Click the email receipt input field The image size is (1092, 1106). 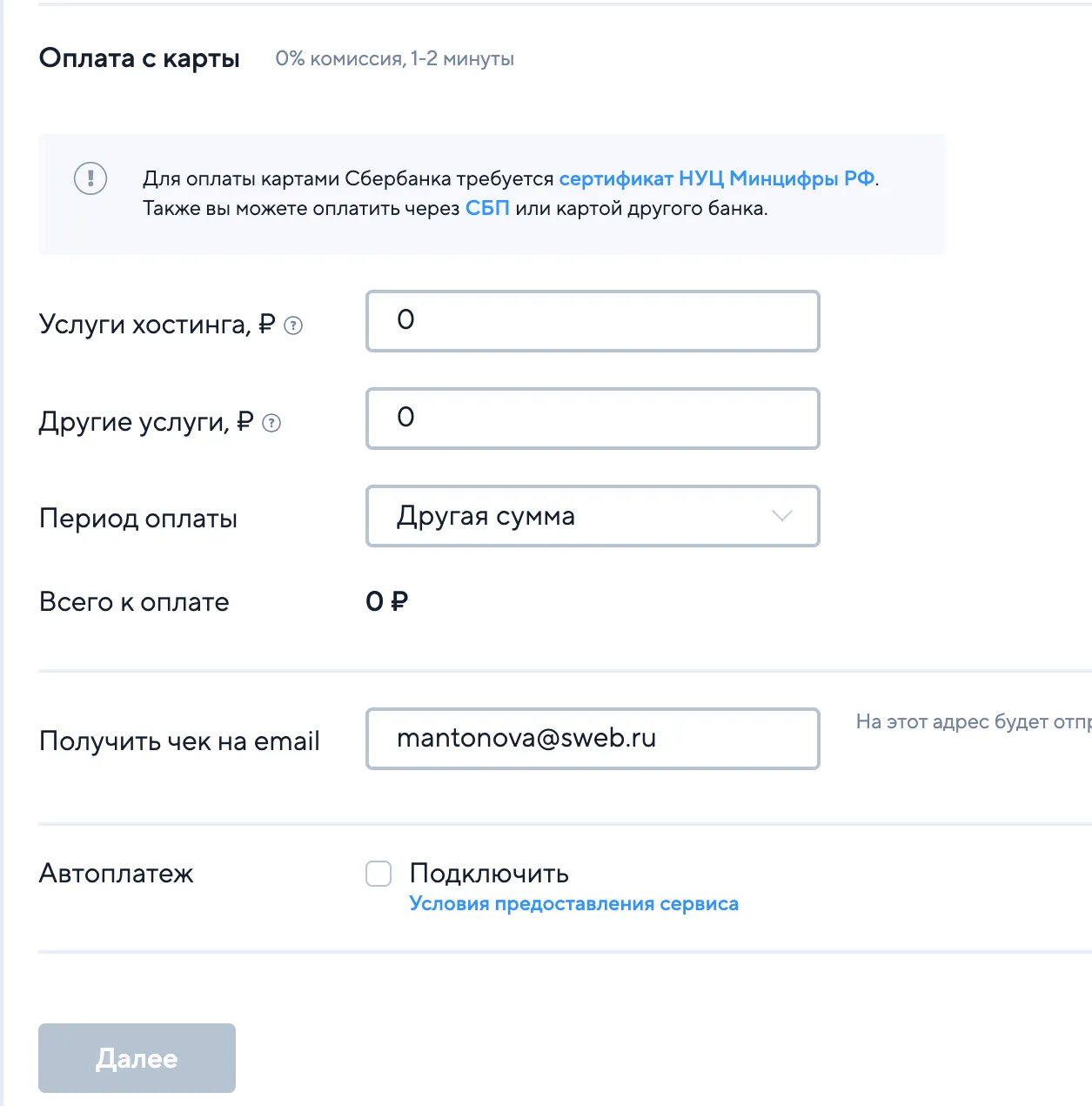pos(592,739)
